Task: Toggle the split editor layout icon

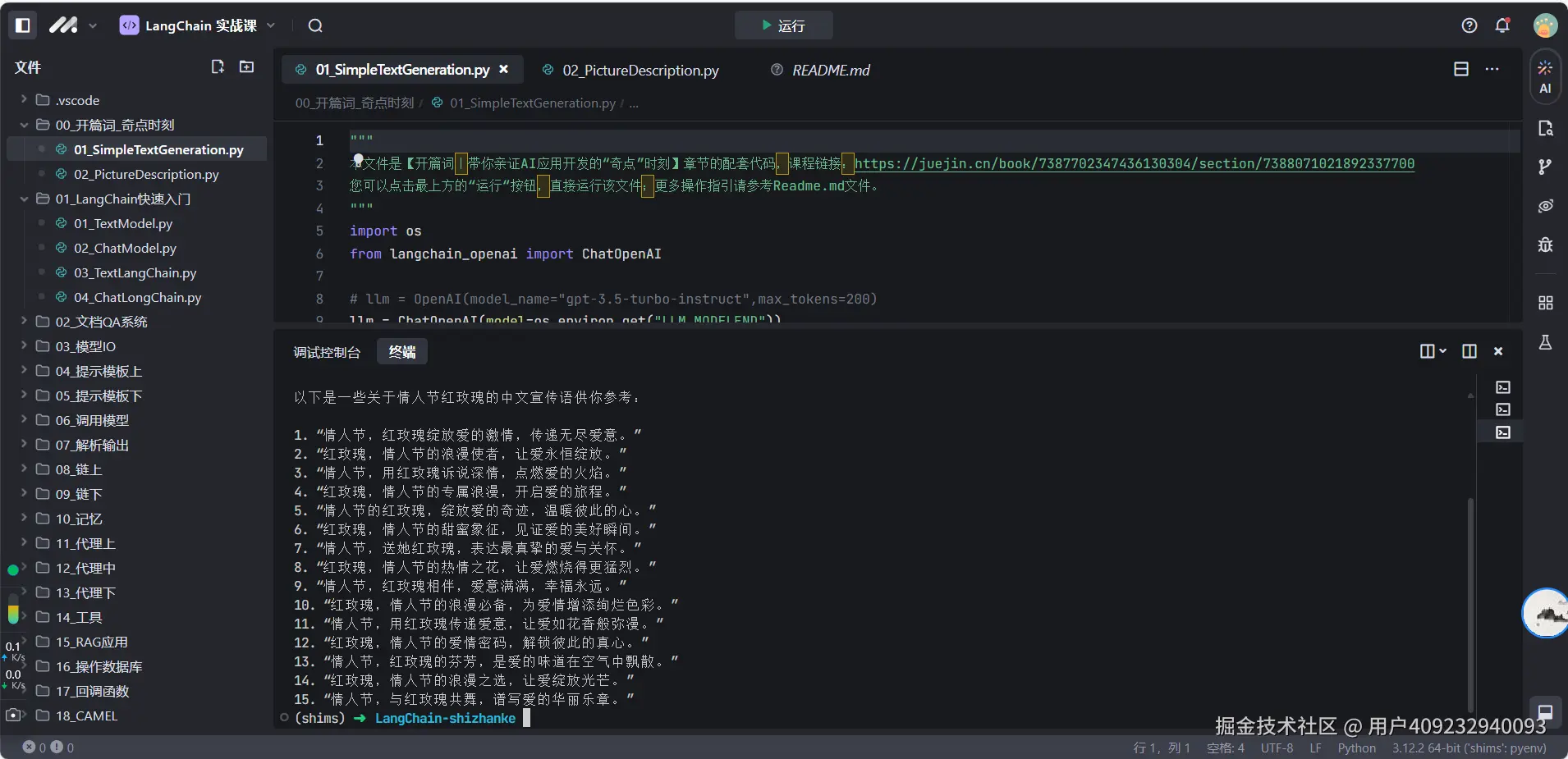Action: pyautogui.click(x=1461, y=69)
